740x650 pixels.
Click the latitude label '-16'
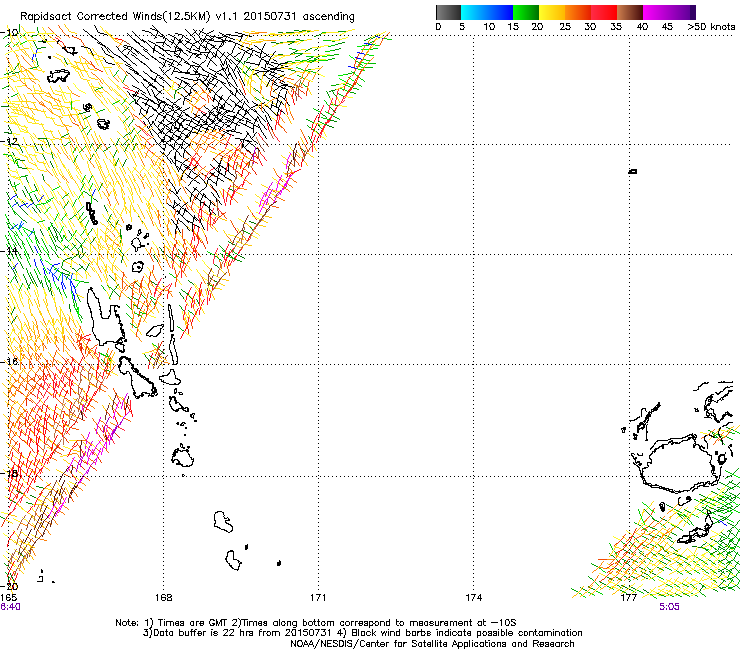click(x=10, y=361)
